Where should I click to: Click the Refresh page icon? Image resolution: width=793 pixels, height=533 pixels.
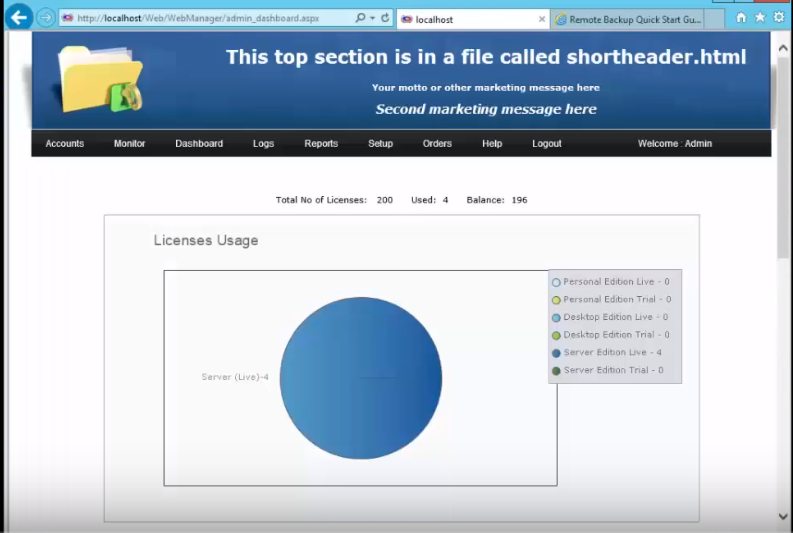click(x=385, y=18)
